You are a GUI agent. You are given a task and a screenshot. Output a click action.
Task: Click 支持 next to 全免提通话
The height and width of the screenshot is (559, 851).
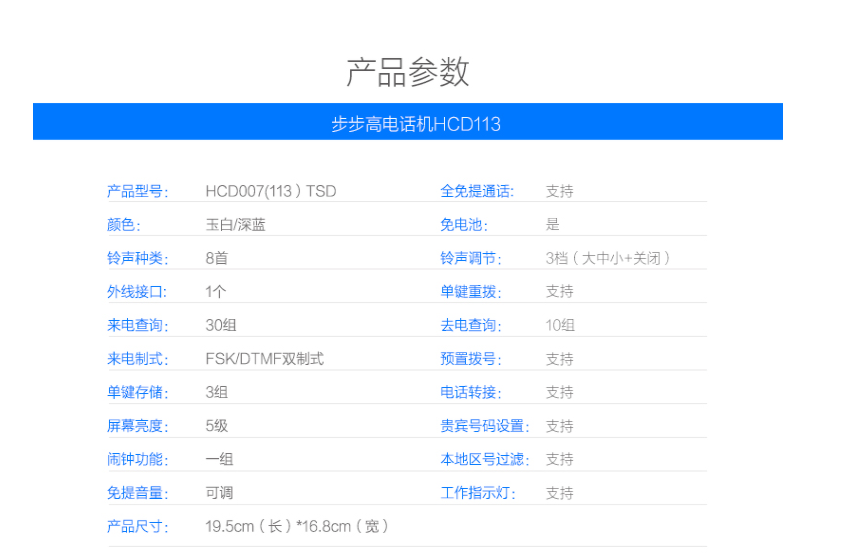click(560, 191)
